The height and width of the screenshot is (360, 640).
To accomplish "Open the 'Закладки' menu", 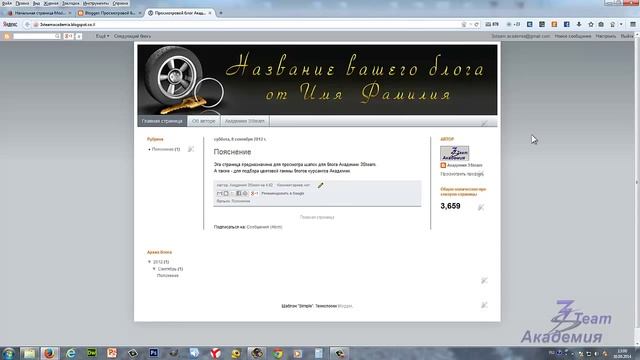I will pos(71,3).
